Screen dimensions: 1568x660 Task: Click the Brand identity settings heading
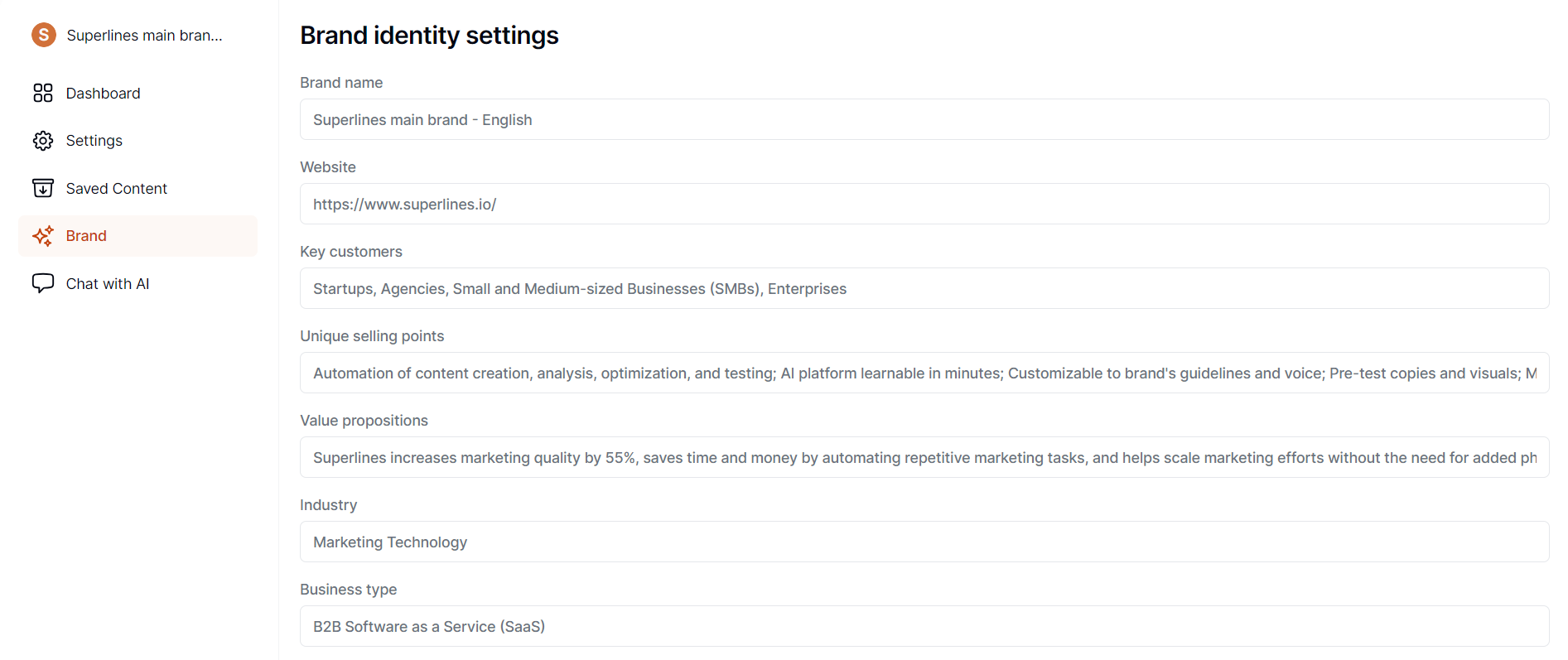tap(429, 36)
